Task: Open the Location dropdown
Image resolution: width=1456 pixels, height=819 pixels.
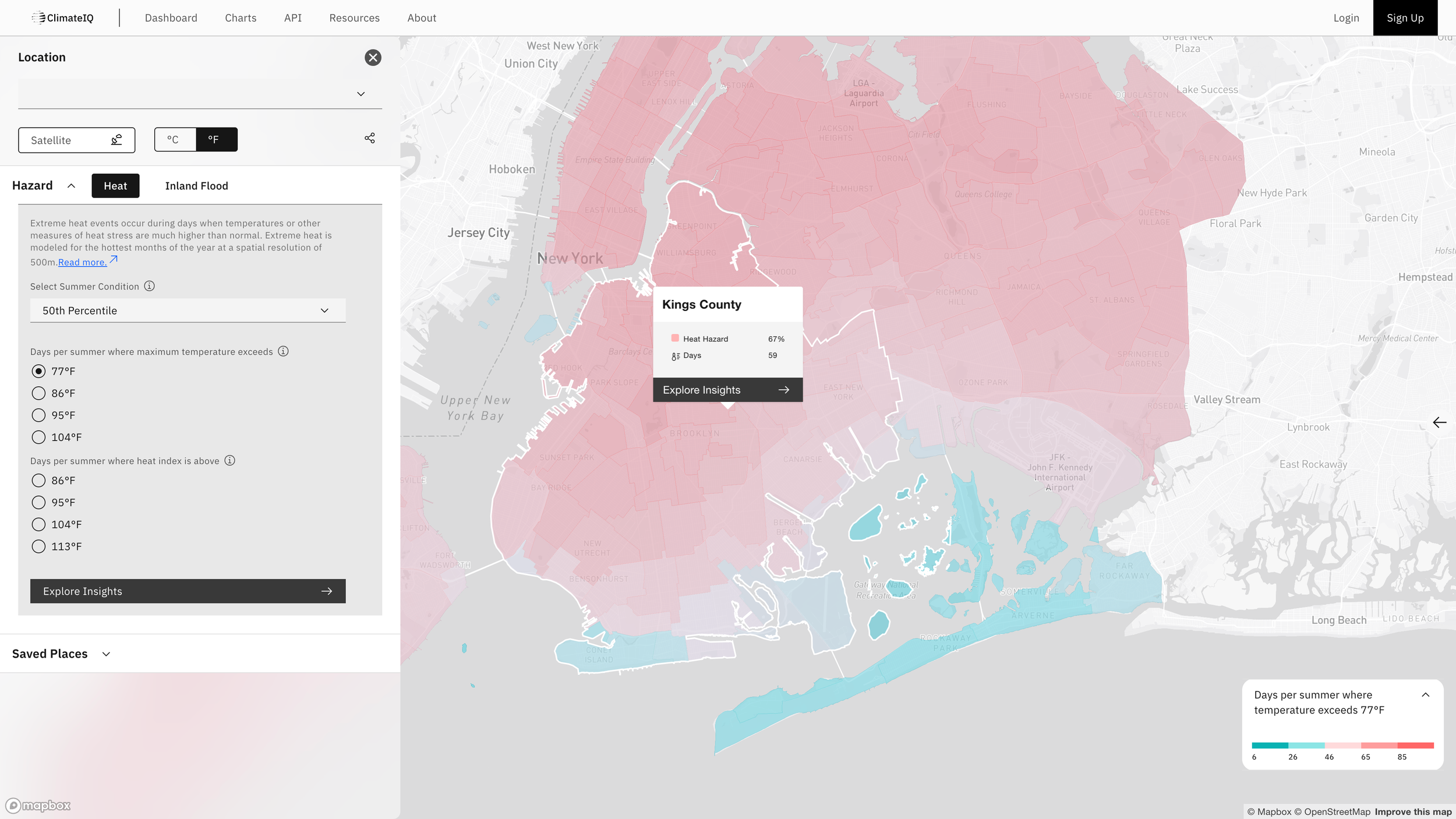Action: tap(200, 94)
